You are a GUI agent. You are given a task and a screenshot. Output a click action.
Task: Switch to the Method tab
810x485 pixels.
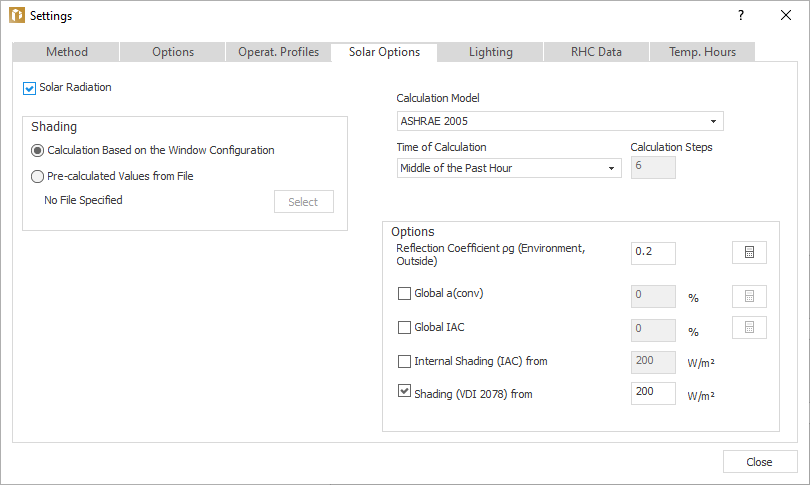pos(67,52)
